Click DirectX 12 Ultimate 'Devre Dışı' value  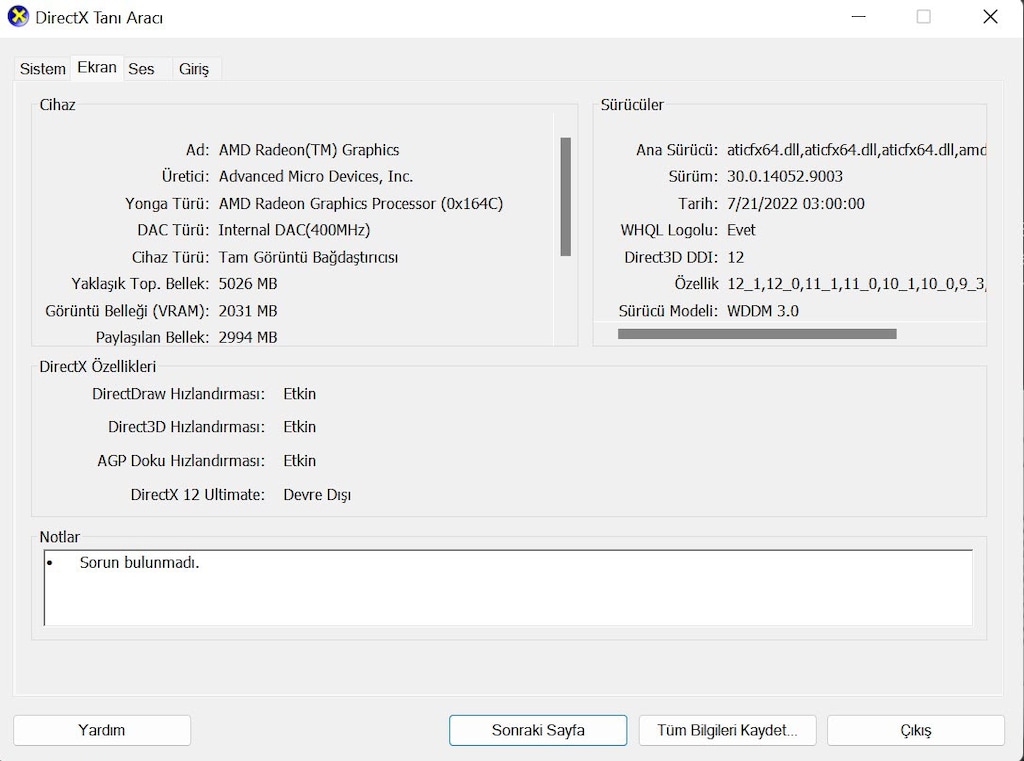(317, 495)
